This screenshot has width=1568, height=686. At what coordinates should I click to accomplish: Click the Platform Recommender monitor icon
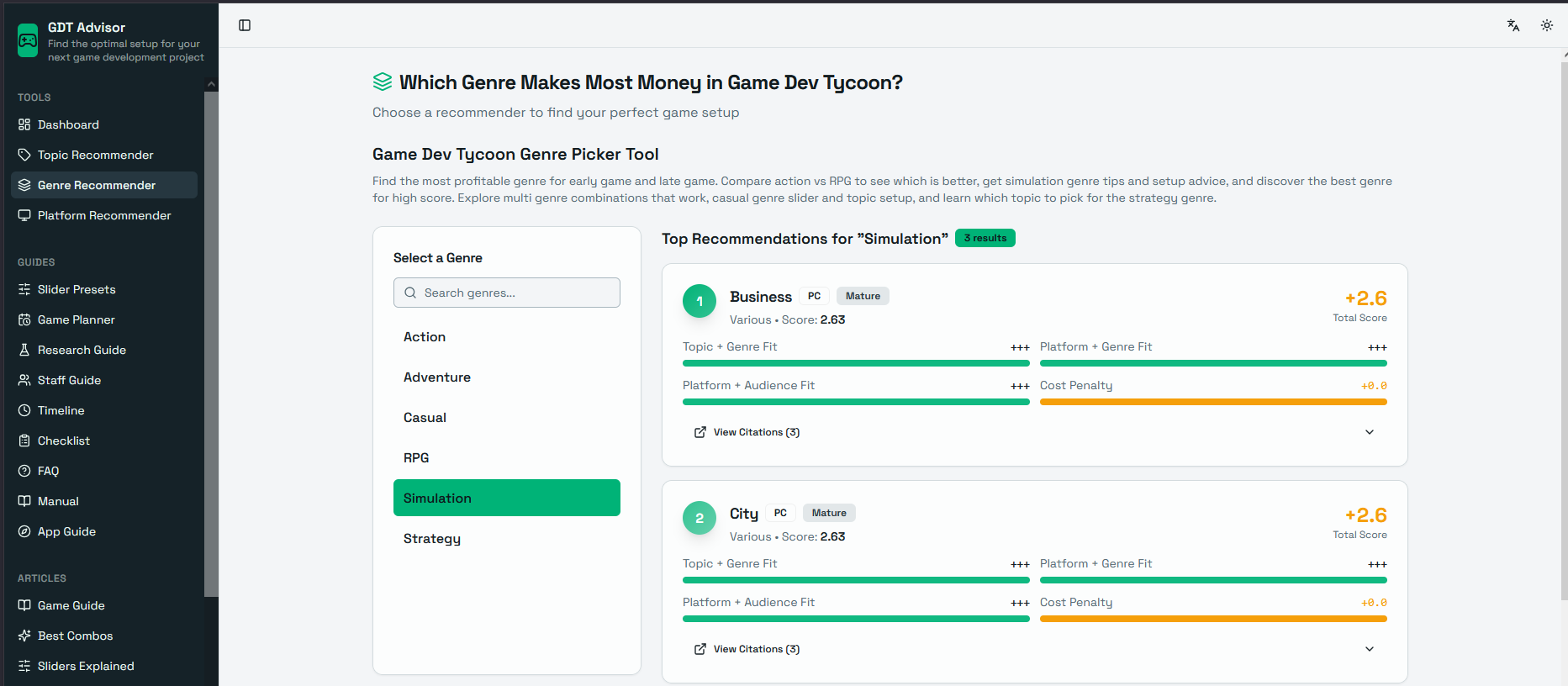(24, 215)
